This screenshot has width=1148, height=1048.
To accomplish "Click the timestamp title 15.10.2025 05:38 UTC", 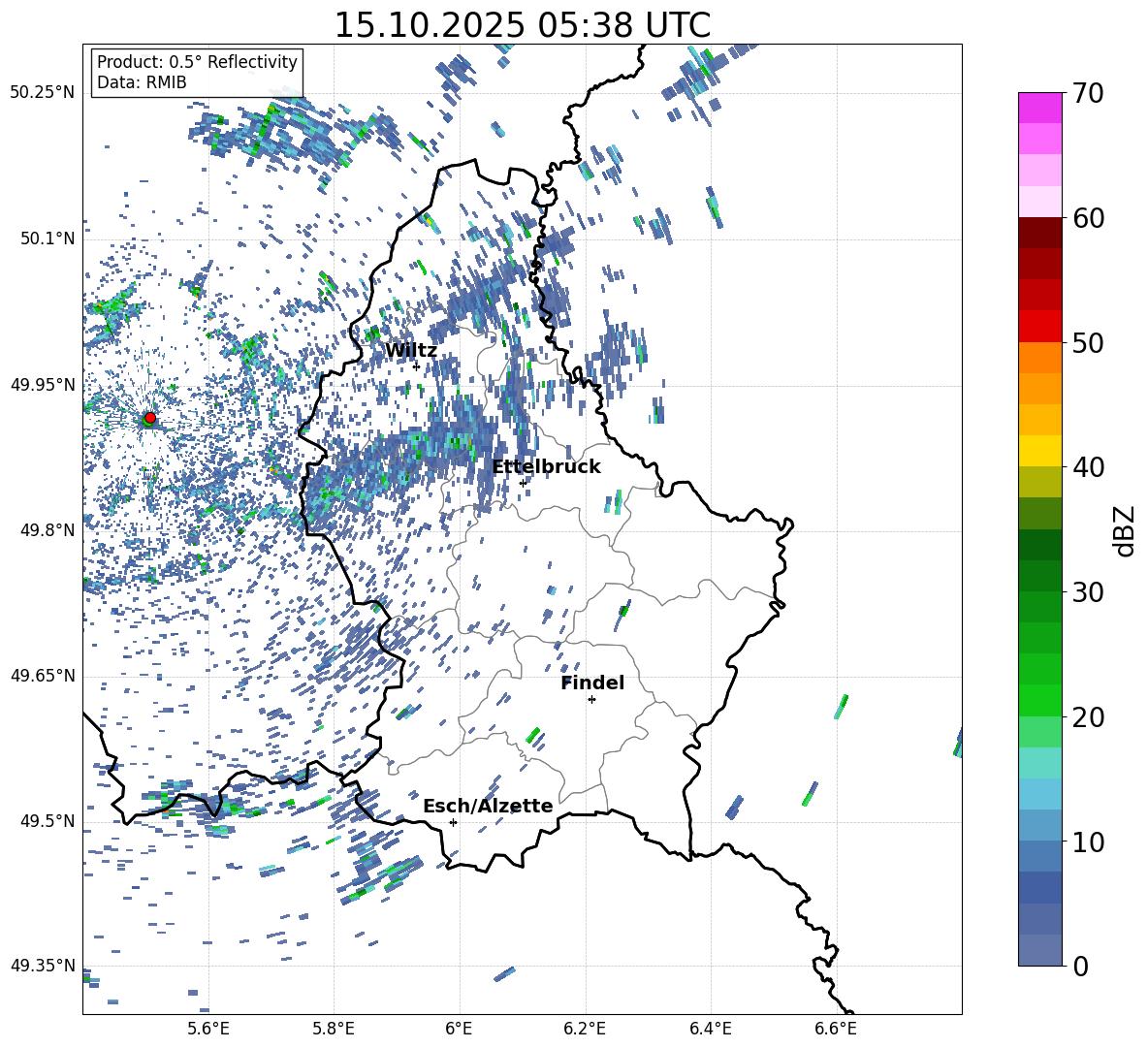I will [522, 25].
